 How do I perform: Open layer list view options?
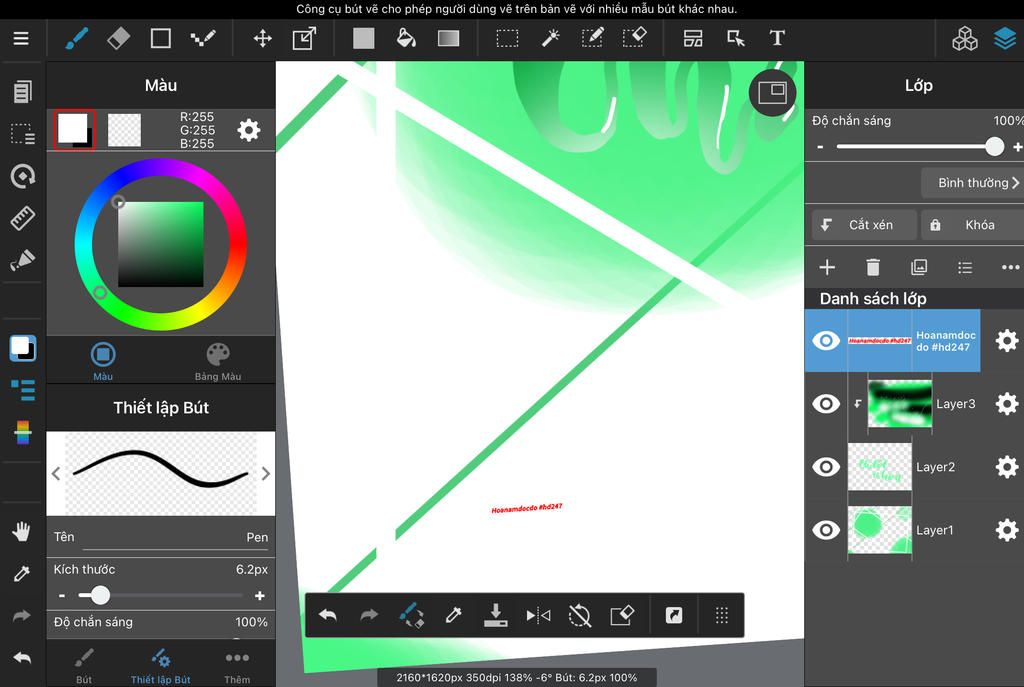[965, 267]
